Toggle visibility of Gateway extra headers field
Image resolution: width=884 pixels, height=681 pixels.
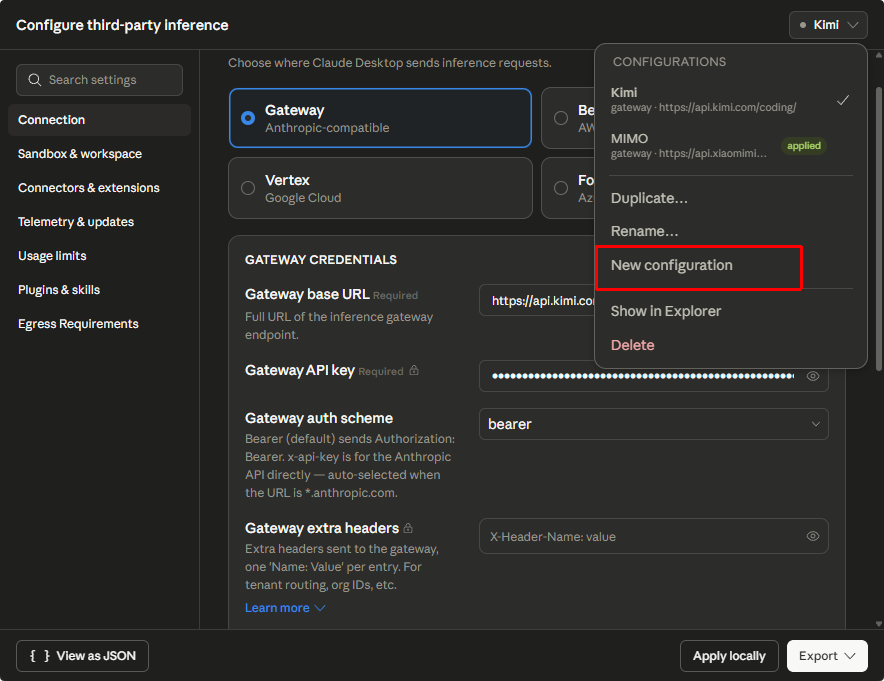point(812,536)
